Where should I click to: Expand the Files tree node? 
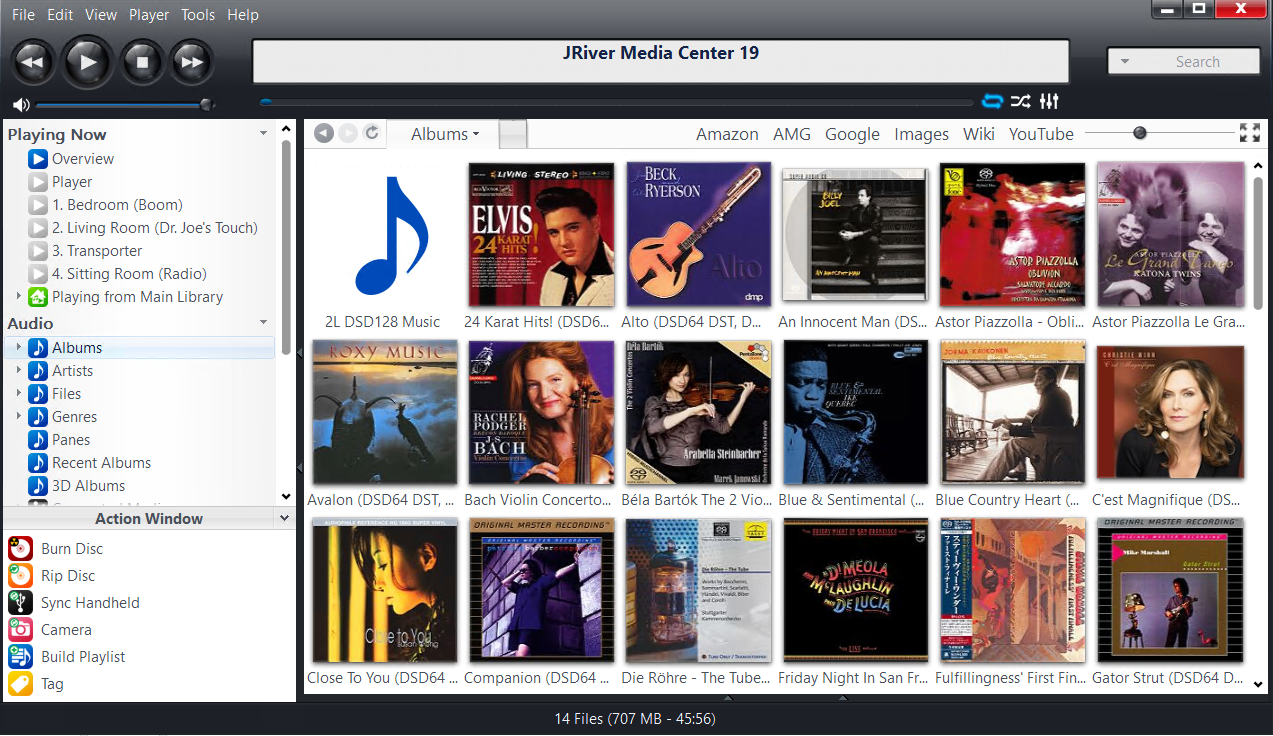click(18, 393)
